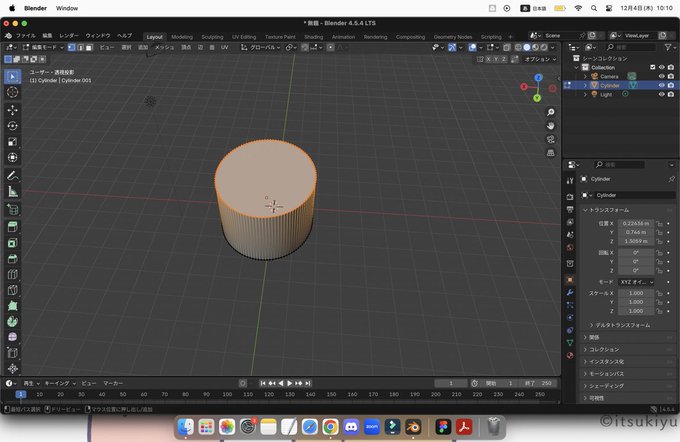Open the Render properties tab
680x442 pixels.
(570, 197)
